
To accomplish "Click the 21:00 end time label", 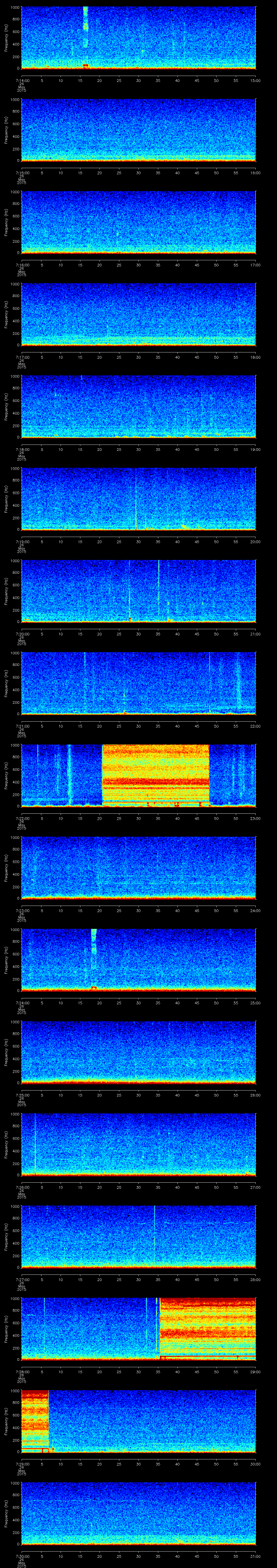I will pyautogui.click(x=256, y=634).
